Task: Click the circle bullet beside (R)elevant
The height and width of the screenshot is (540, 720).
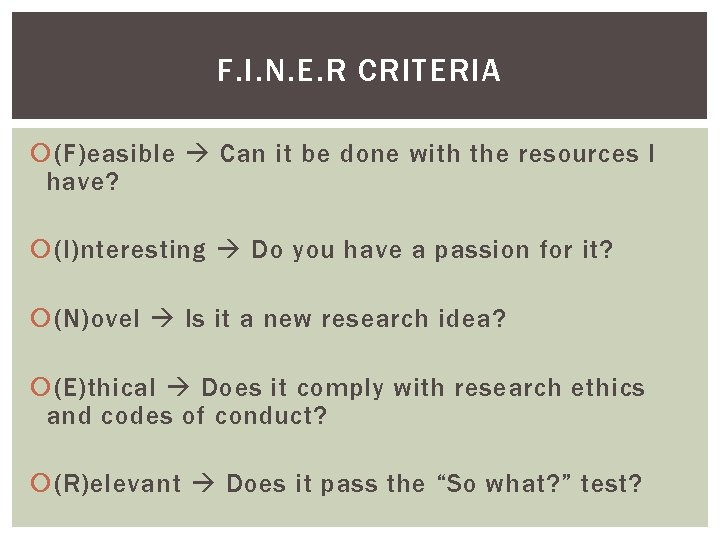Action: tap(40, 483)
